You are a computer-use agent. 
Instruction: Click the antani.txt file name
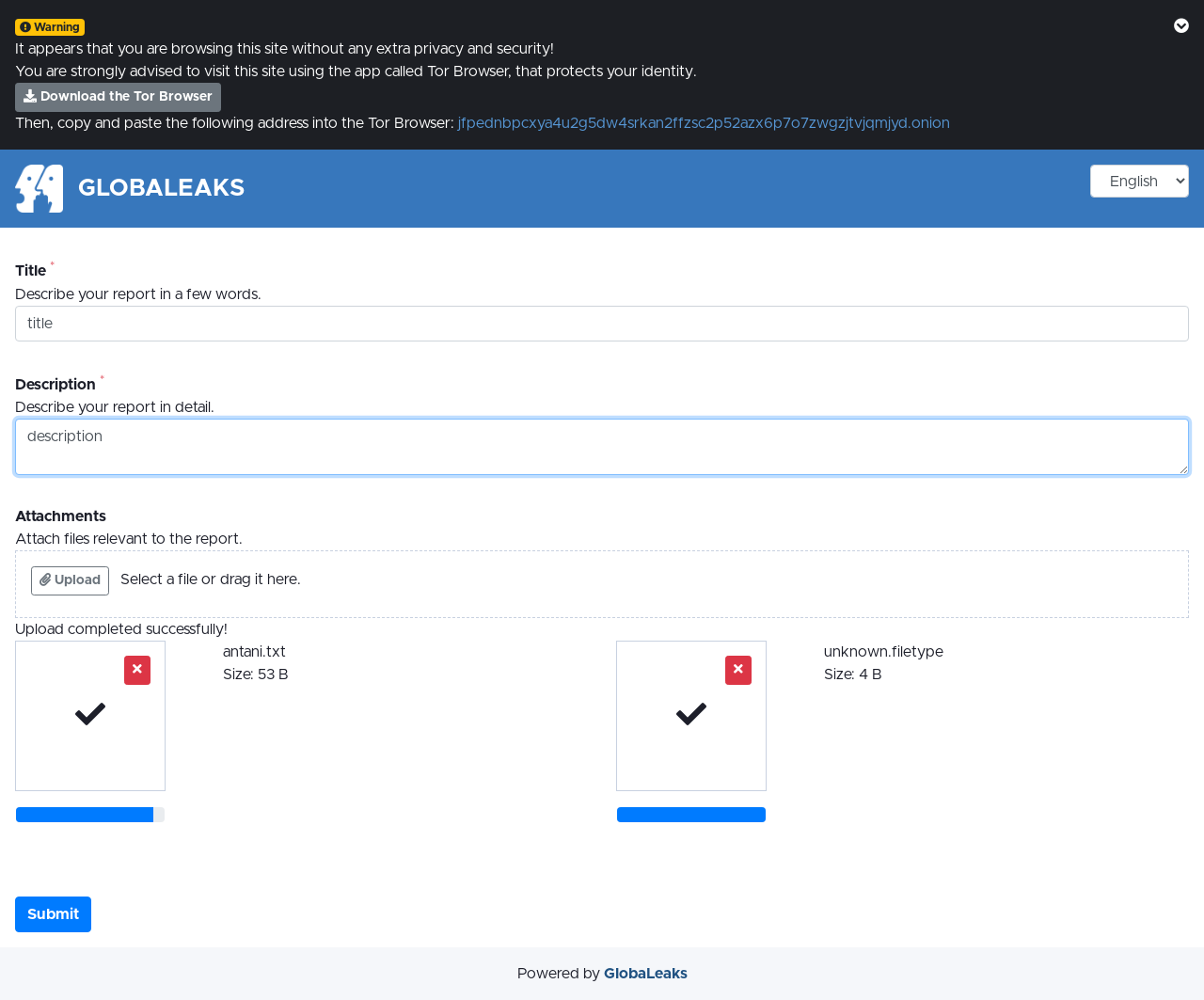[254, 652]
